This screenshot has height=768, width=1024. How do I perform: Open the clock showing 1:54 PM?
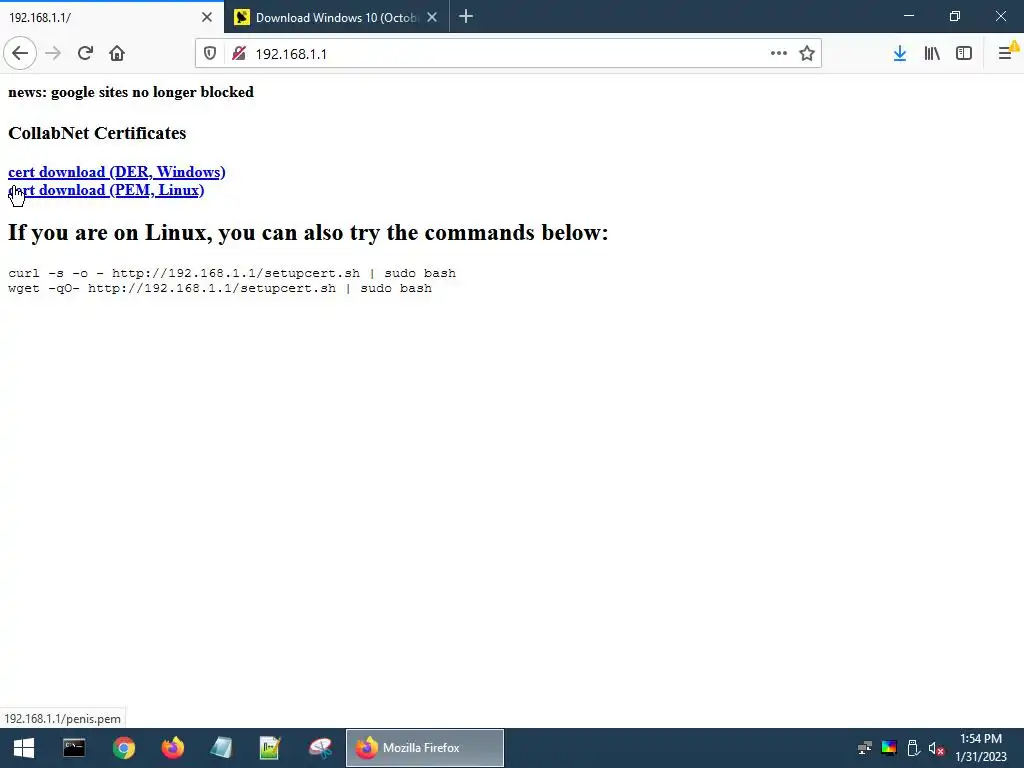coord(981,748)
